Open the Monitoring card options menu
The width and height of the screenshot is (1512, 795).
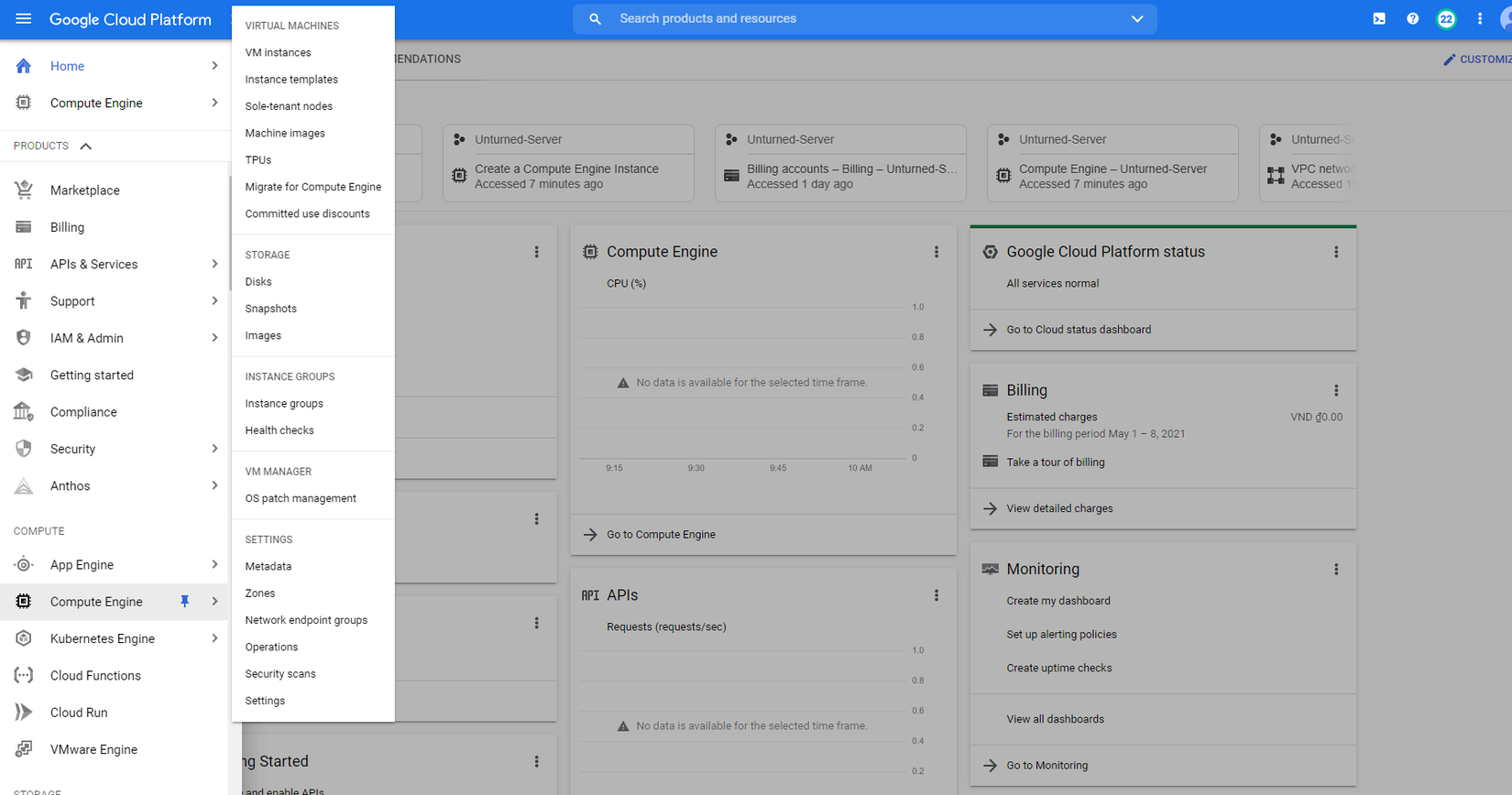point(1336,570)
